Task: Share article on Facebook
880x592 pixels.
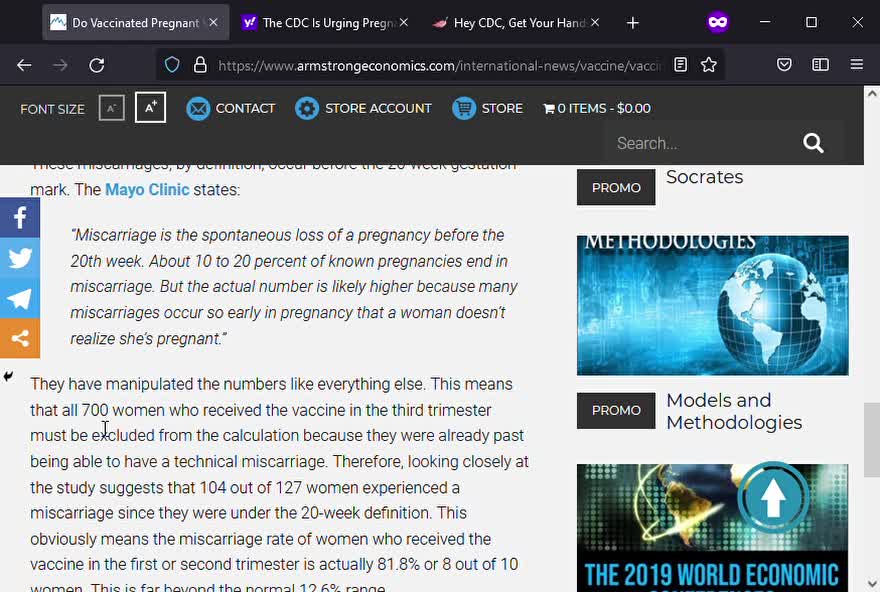Action: tap(20, 217)
